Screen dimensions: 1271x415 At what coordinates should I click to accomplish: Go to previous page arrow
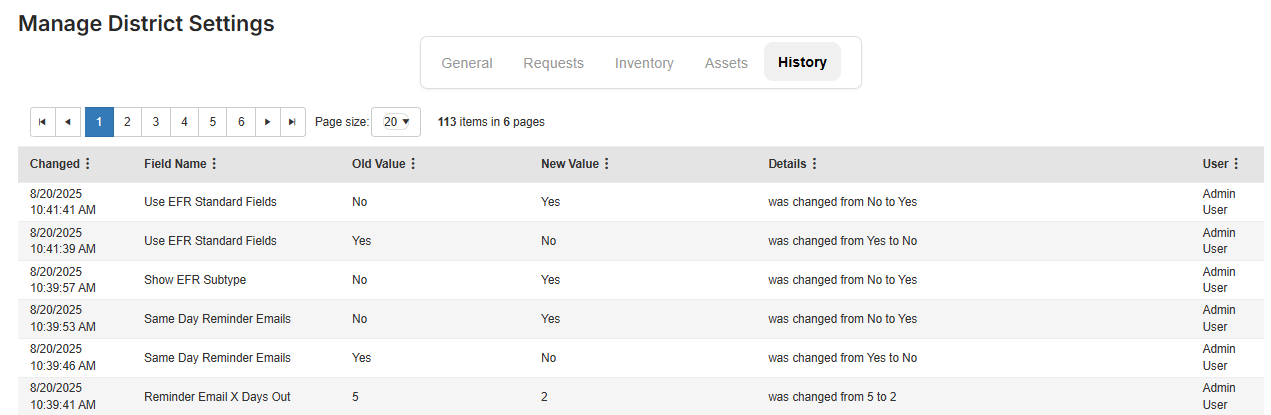68,121
